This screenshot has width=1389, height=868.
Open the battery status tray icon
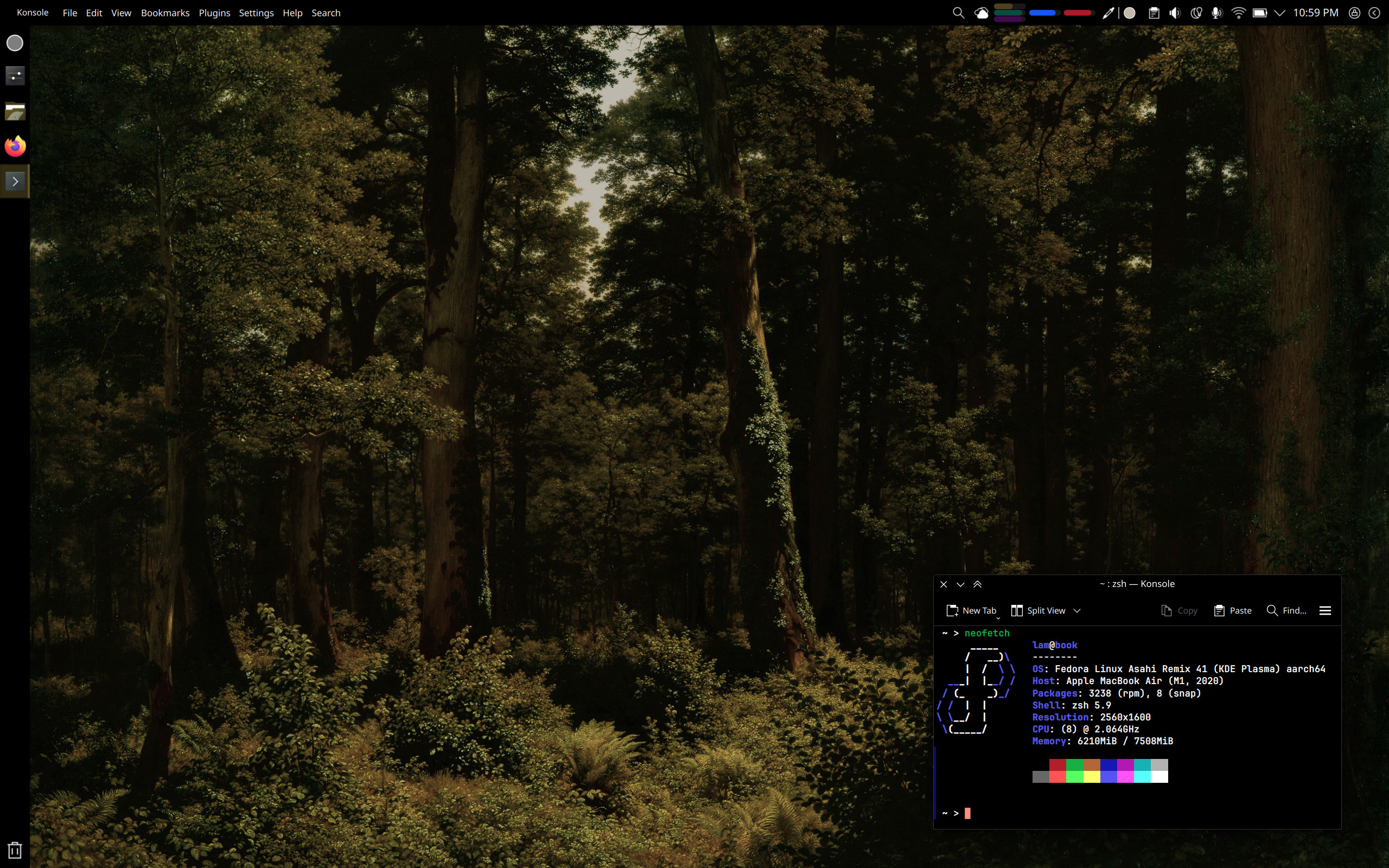pos(1260,12)
